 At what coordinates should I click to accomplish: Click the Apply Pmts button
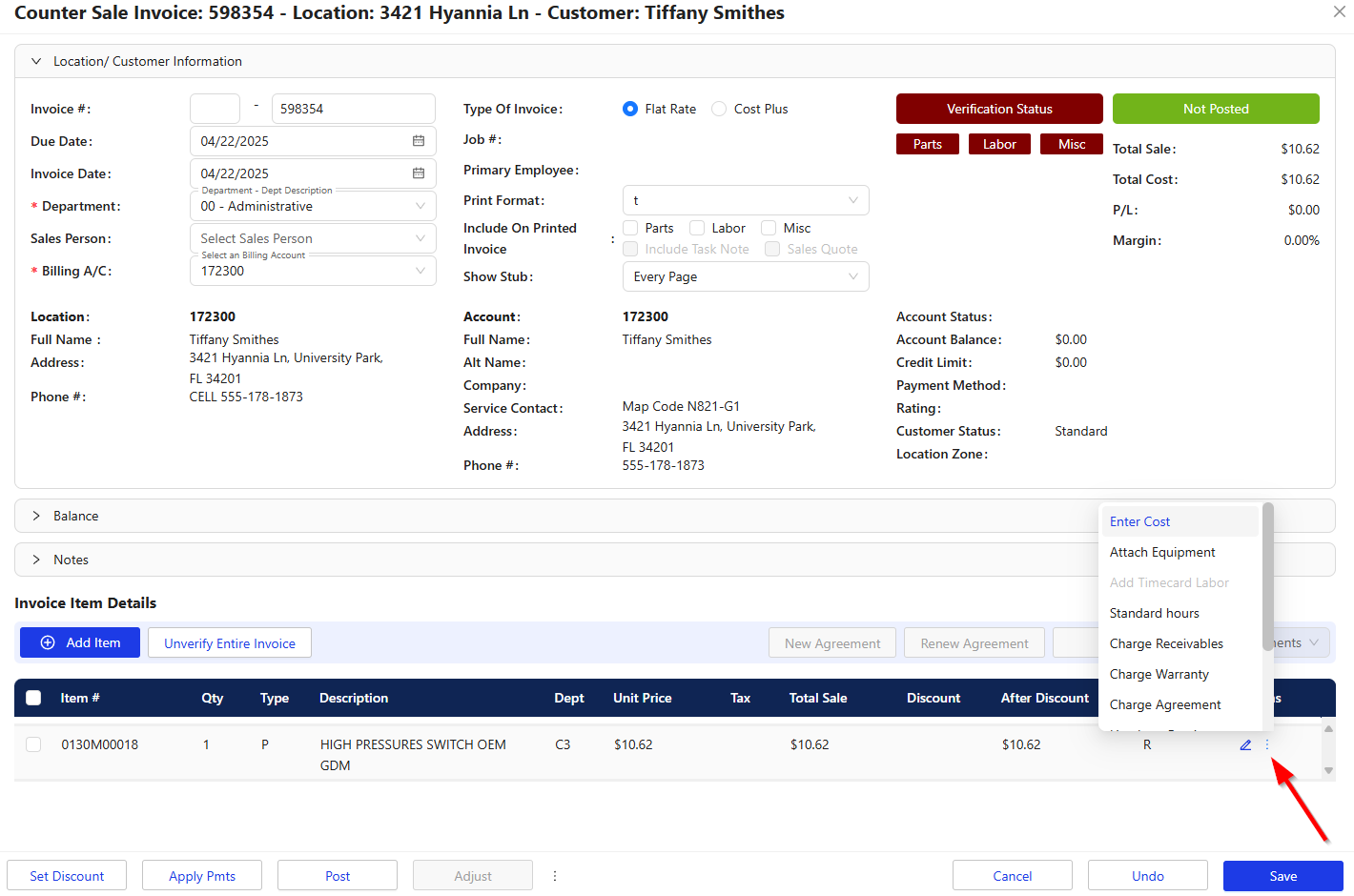coord(202,876)
